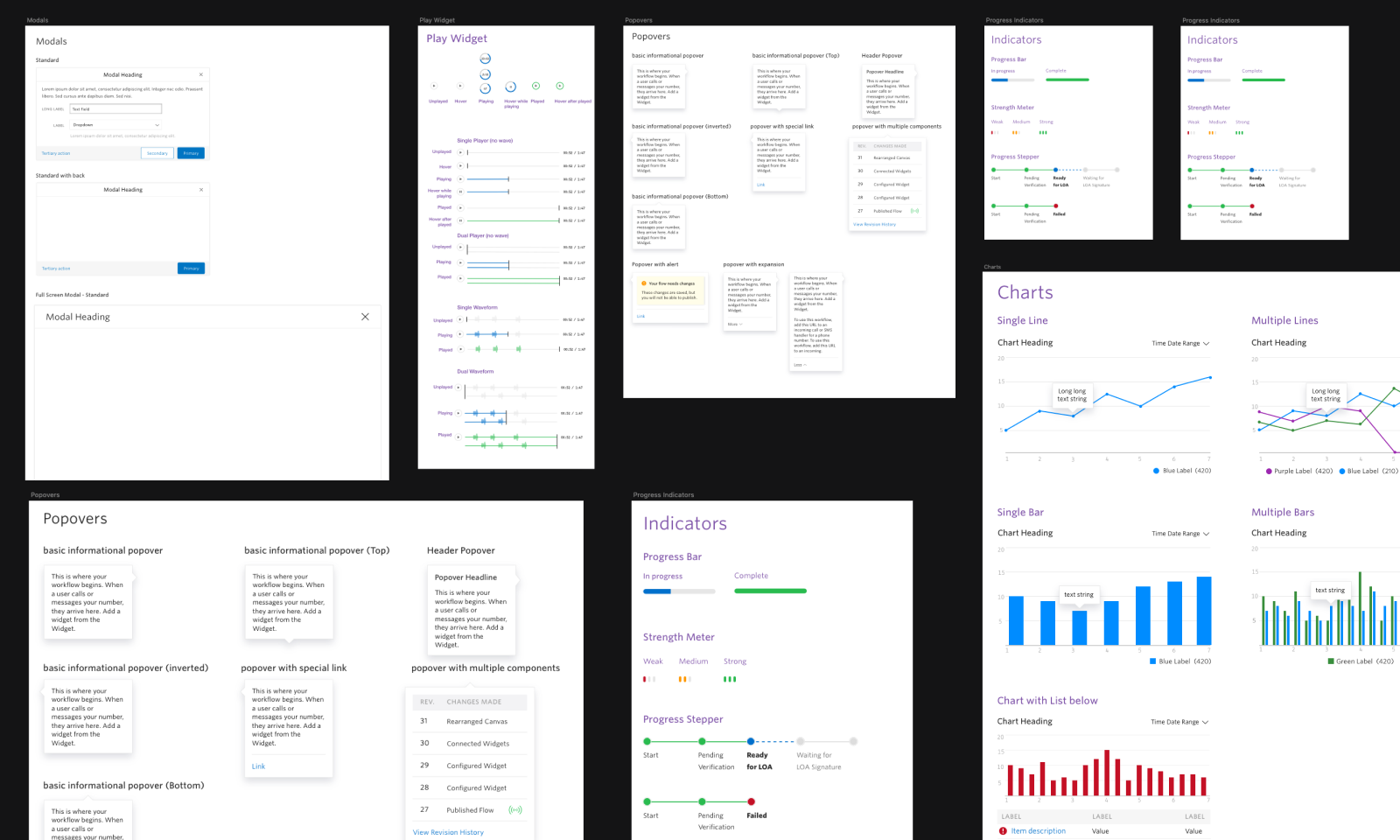Click the red Failed step dot in large Indicators frame

(x=751, y=801)
